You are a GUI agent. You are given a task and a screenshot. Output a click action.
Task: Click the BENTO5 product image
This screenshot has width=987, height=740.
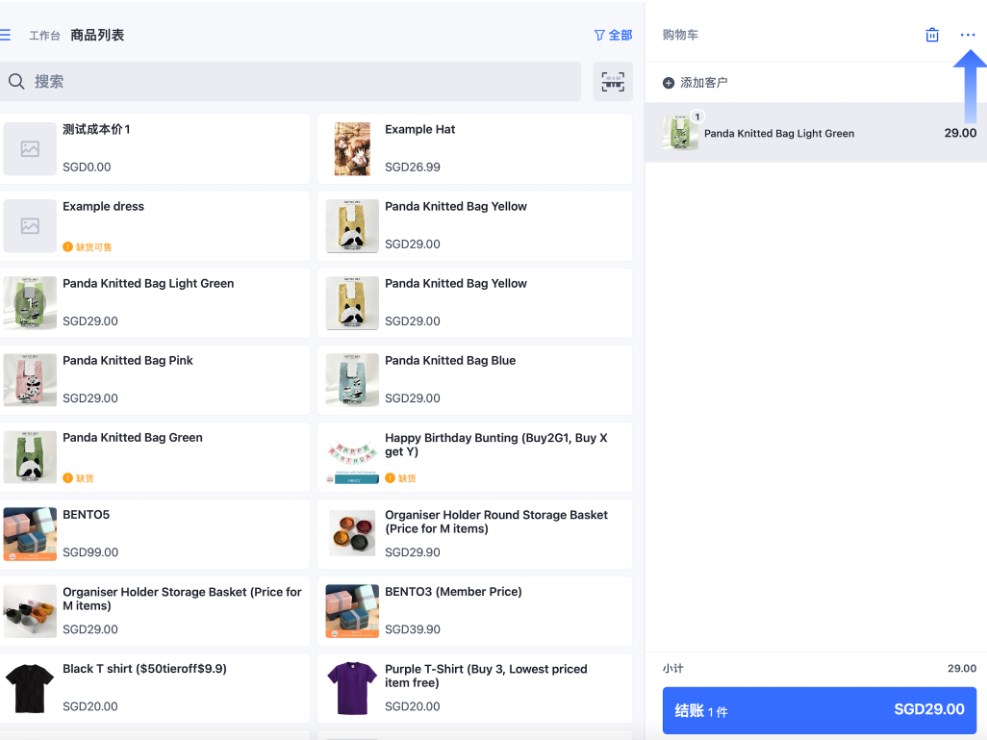pyautogui.click(x=30, y=534)
